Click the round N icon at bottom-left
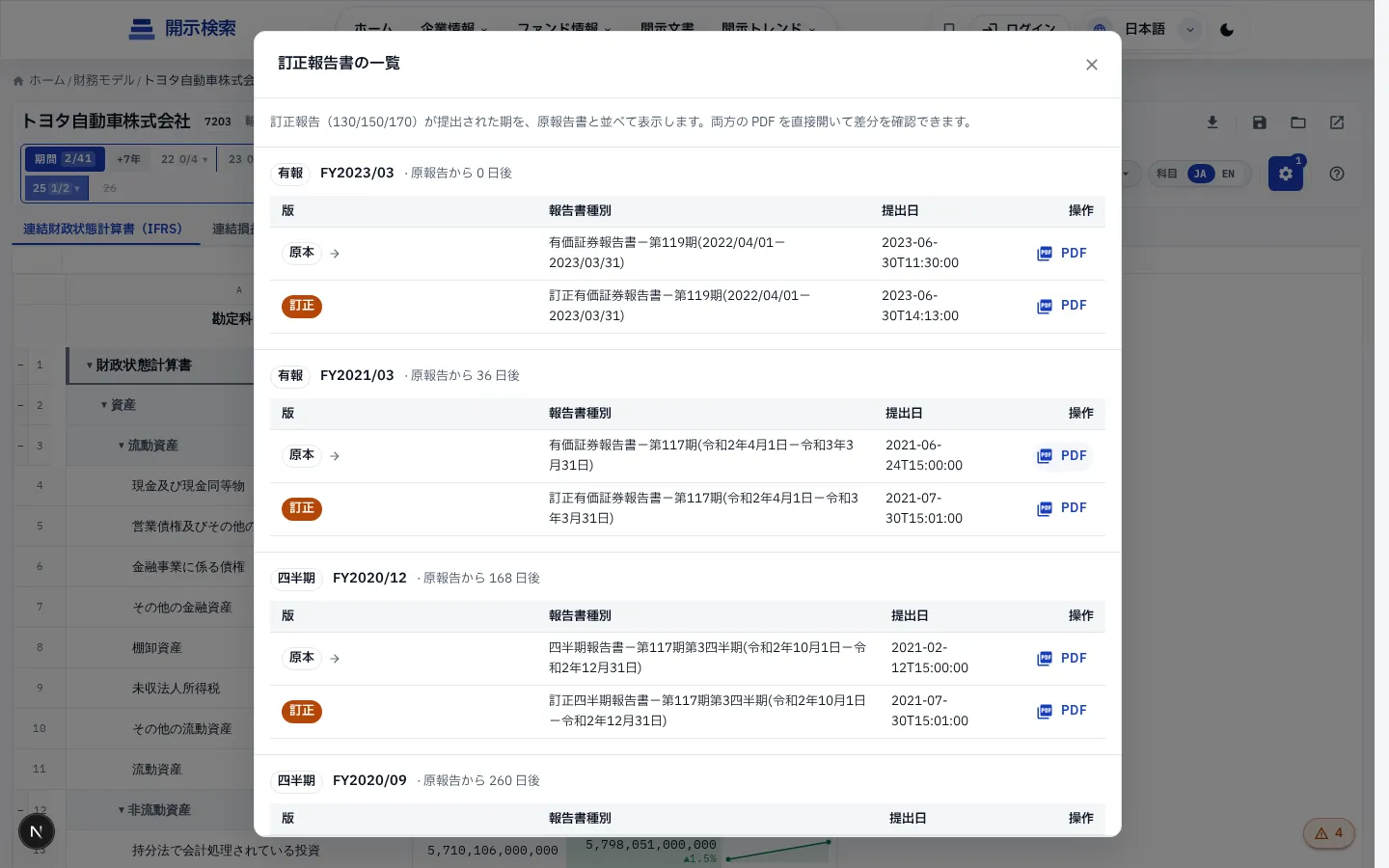Viewport: 1389px width, 868px height. [x=37, y=831]
